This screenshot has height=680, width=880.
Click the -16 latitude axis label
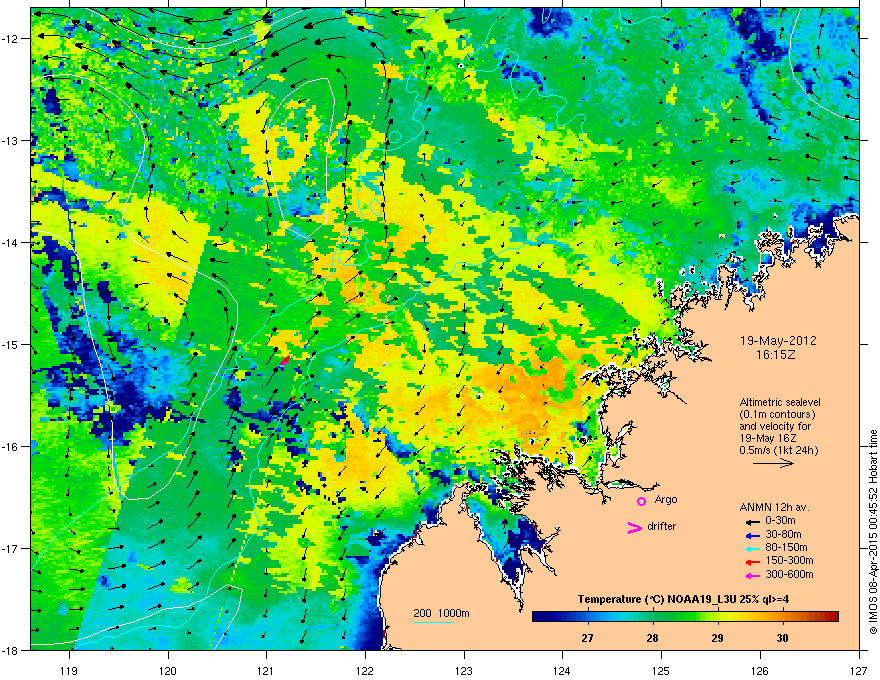pyautogui.click(x=11, y=447)
